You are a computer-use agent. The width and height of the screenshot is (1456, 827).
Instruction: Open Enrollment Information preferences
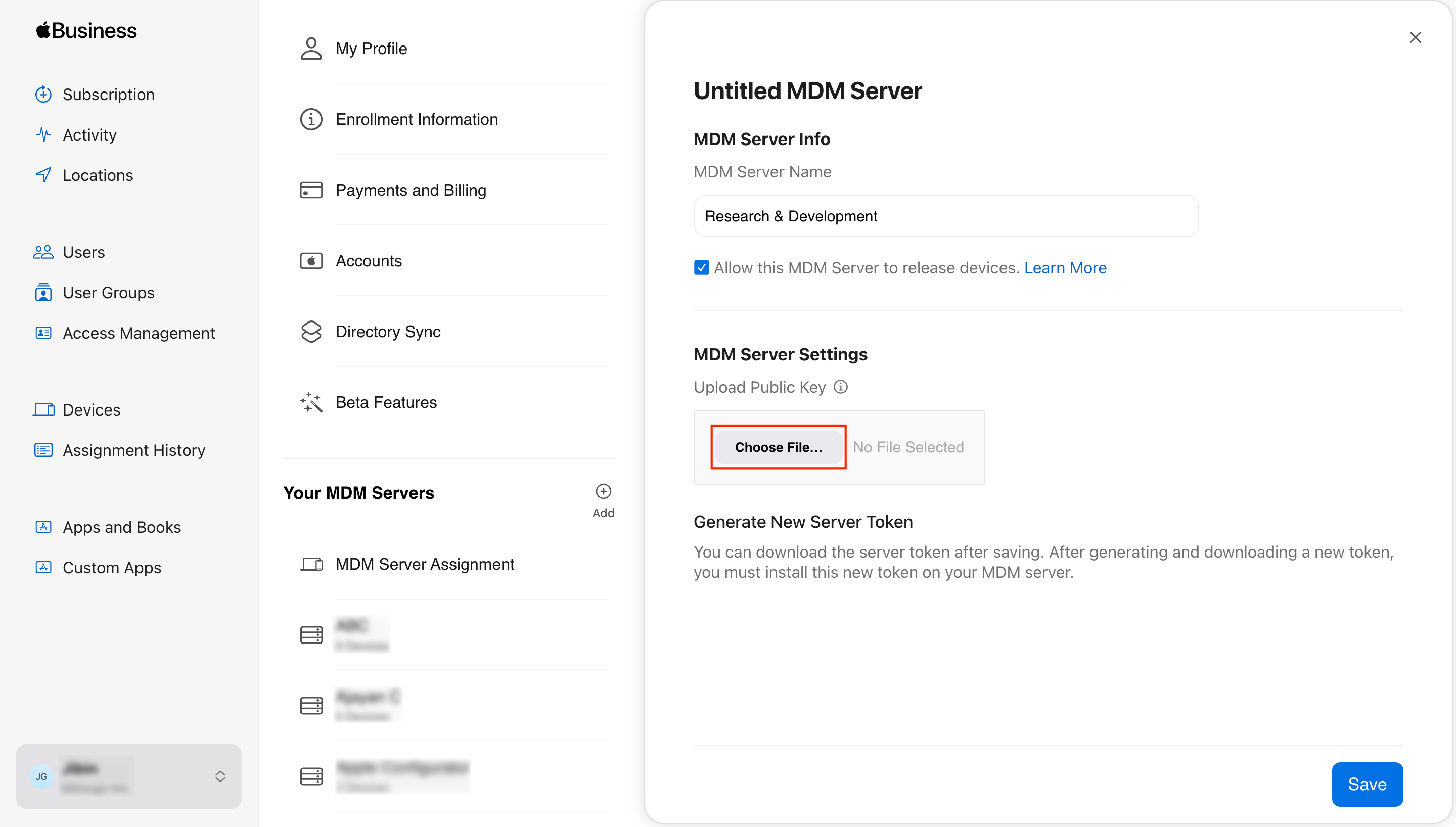417,119
